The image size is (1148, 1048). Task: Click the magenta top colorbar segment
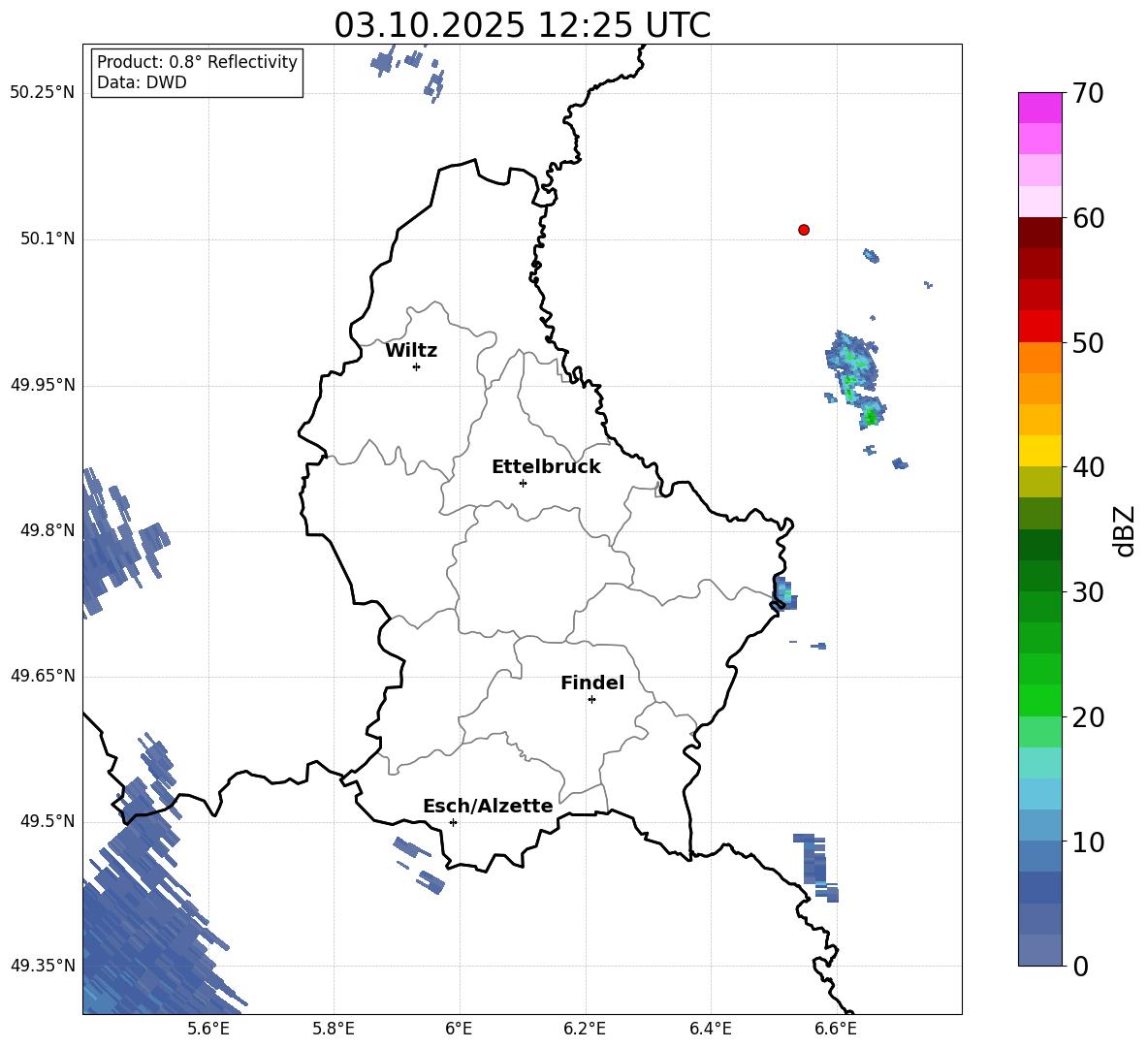point(1039,108)
